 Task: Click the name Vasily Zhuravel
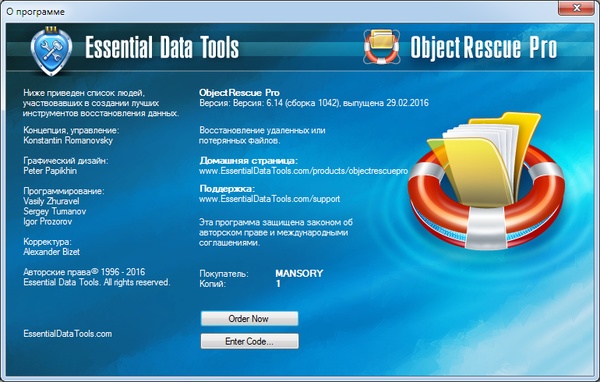tap(51, 201)
